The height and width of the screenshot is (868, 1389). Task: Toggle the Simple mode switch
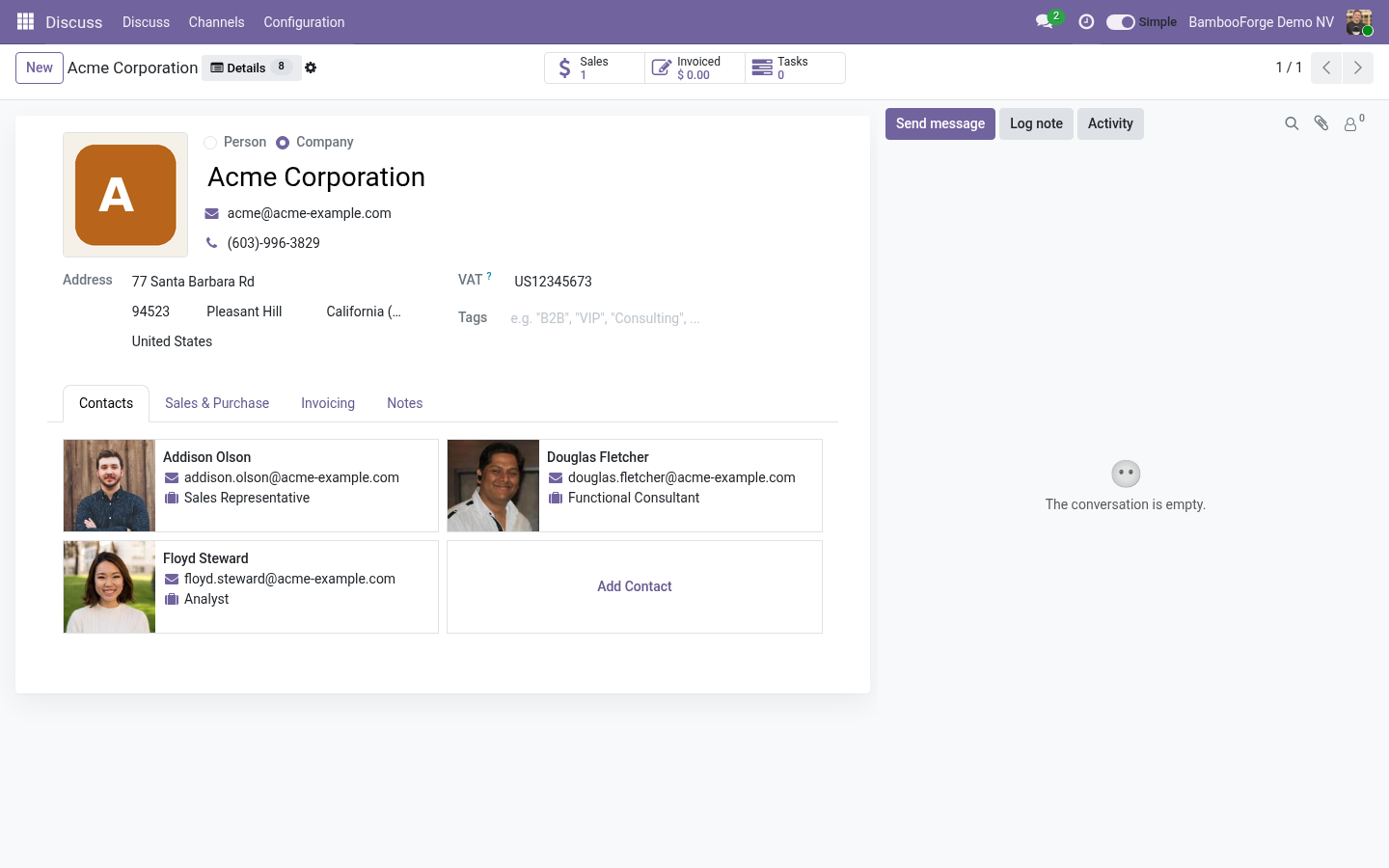(x=1120, y=21)
